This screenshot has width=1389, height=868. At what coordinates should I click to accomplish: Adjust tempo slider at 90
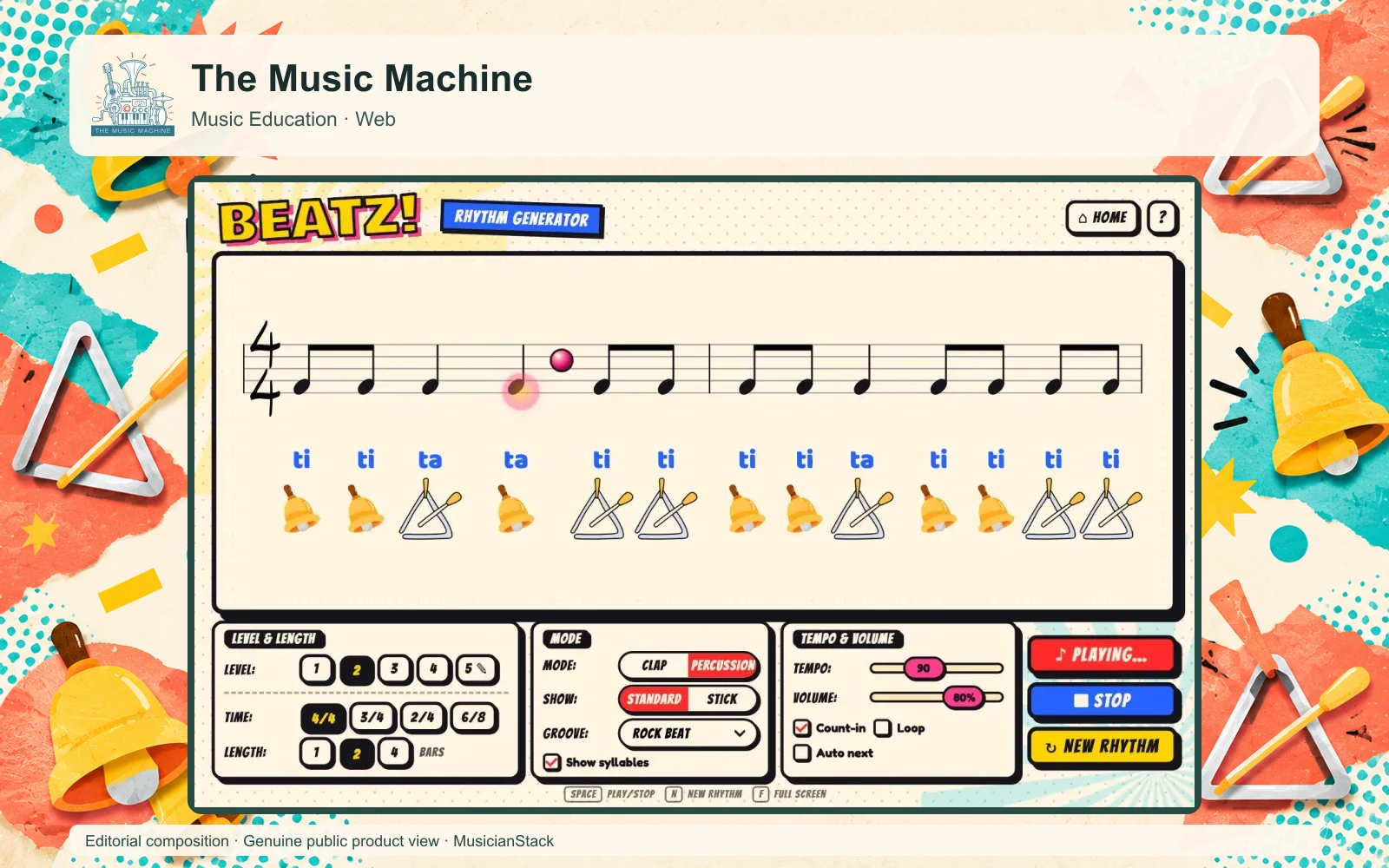tap(924, 668)
